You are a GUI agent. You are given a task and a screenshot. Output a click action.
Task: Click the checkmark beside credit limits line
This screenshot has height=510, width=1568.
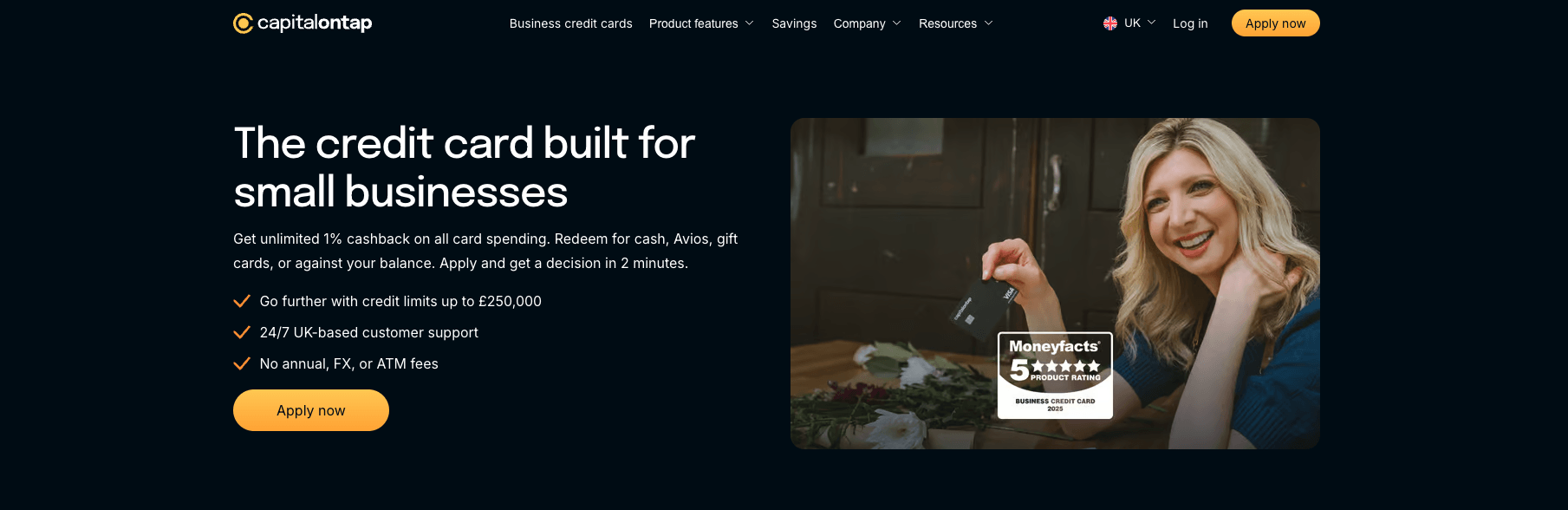coord(242,301)
